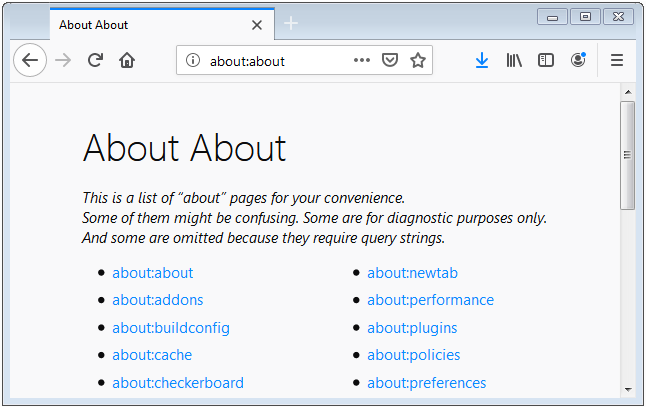Open the about:addons link
646x408 pixels.
coord(158,300)
